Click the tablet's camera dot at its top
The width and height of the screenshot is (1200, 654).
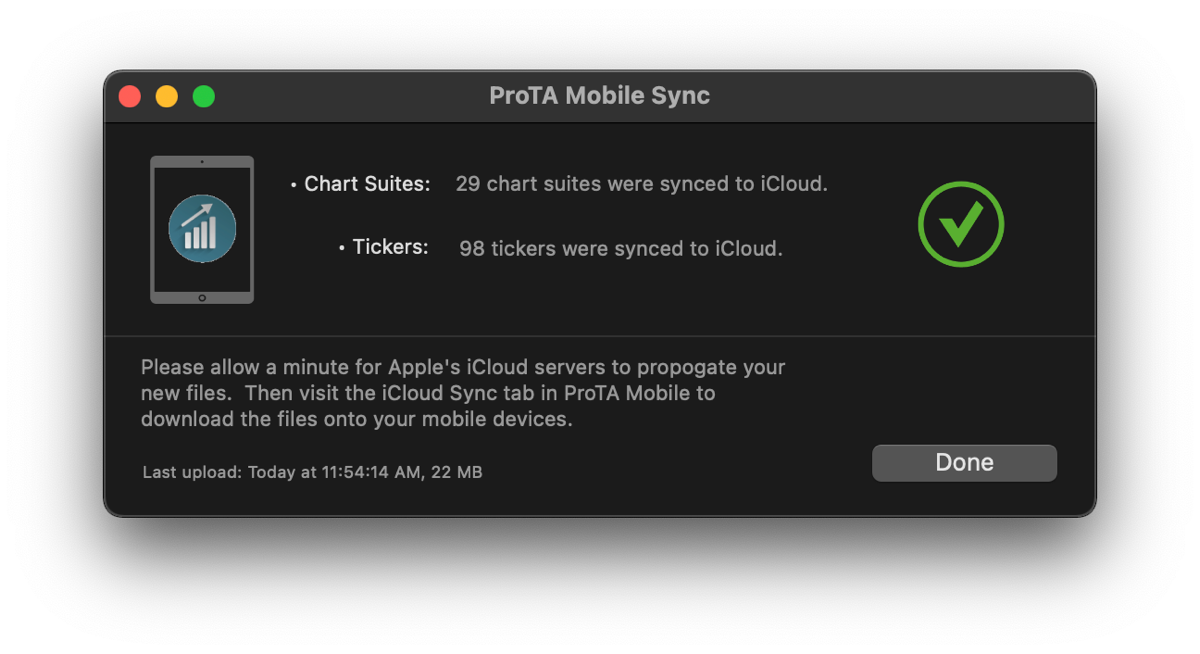coord(202,162)
